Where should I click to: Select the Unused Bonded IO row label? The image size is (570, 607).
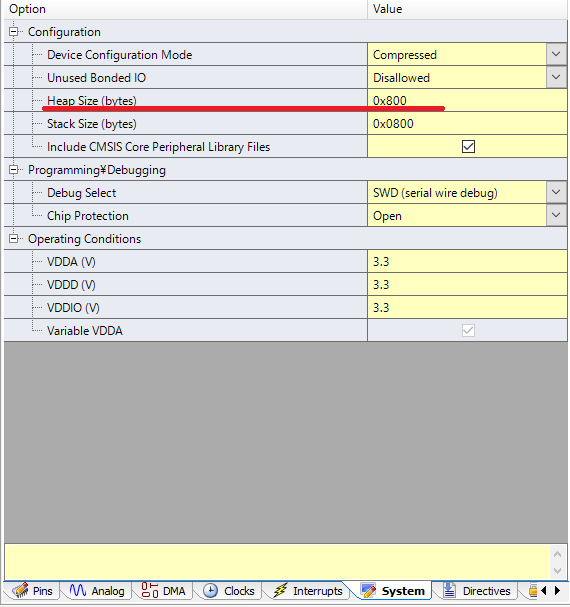(x=96, y=78)
